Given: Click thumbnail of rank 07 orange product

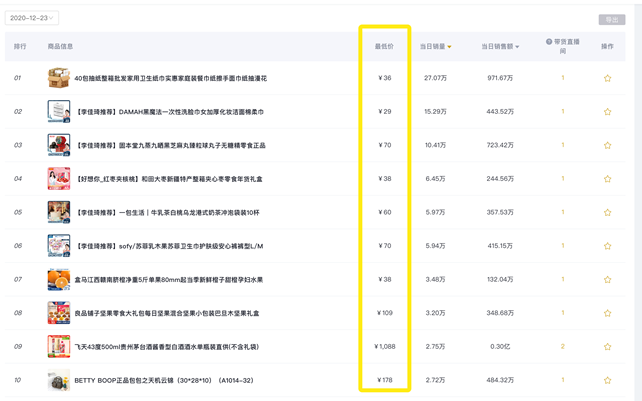Looking at the screenshot, I should tap(58, 280).
